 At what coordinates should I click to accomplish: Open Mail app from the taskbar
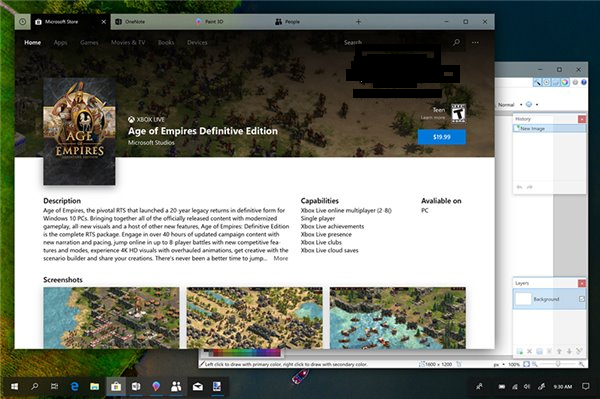tap(197, 386)
